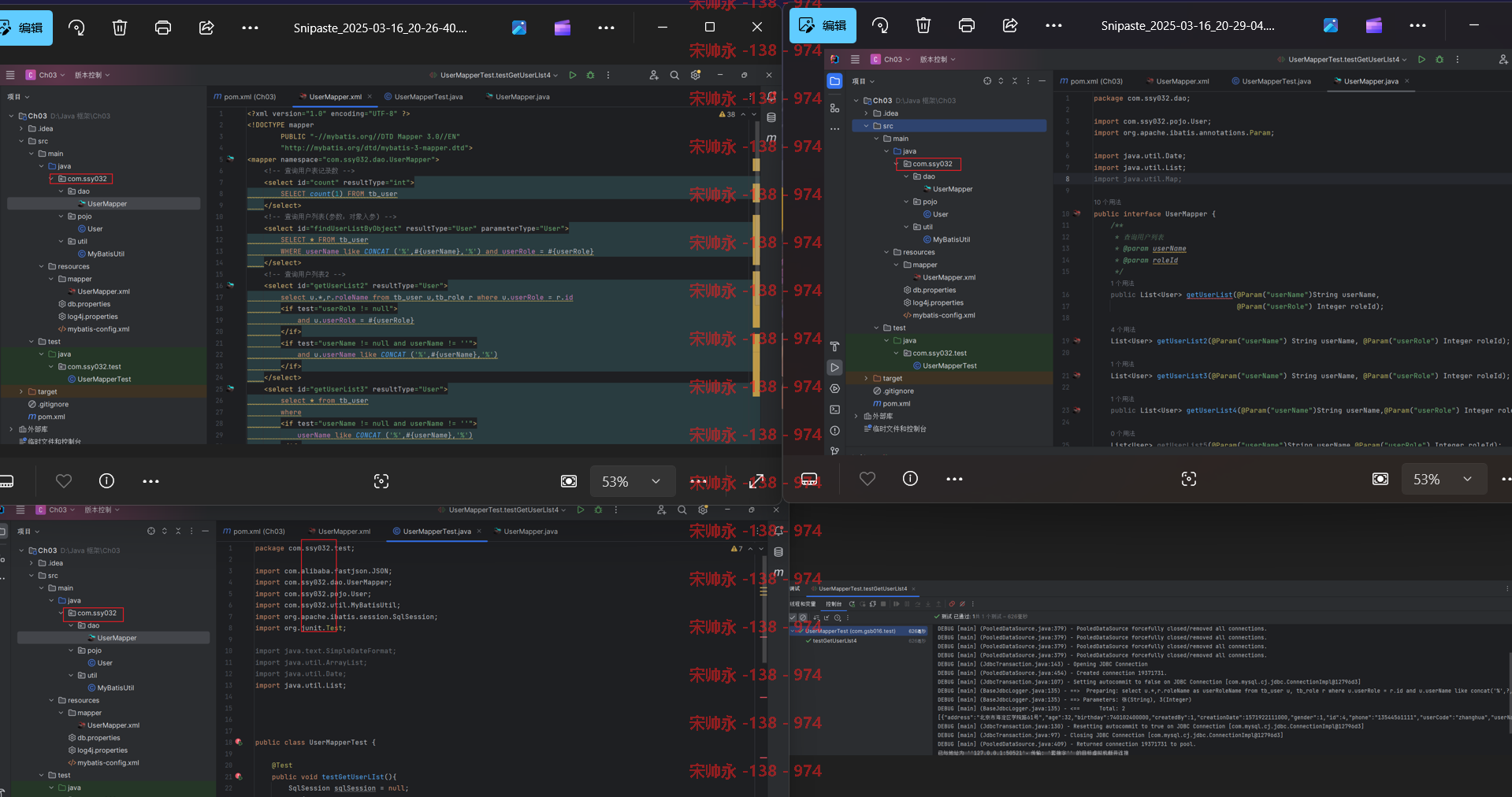Click testGetUserList4 result in bottom-right console
Screen dimensions: 1512x797
coord(834,640)
